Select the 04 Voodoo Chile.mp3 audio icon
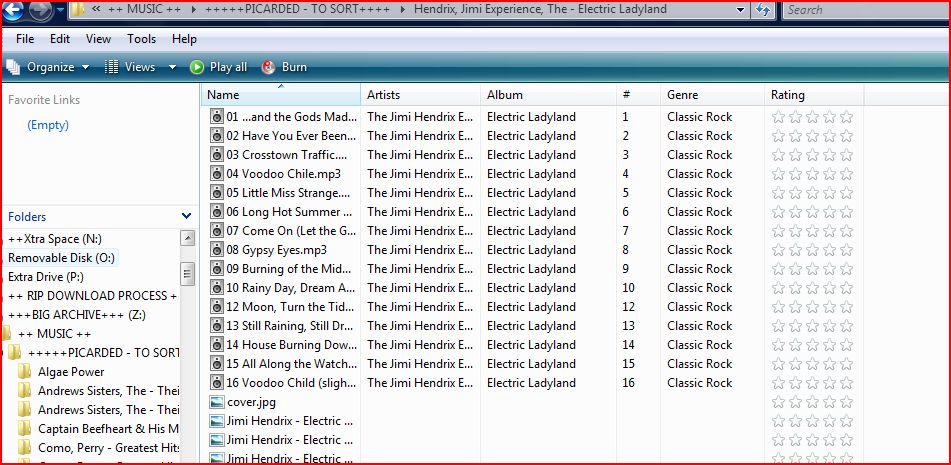 [217, 174]
